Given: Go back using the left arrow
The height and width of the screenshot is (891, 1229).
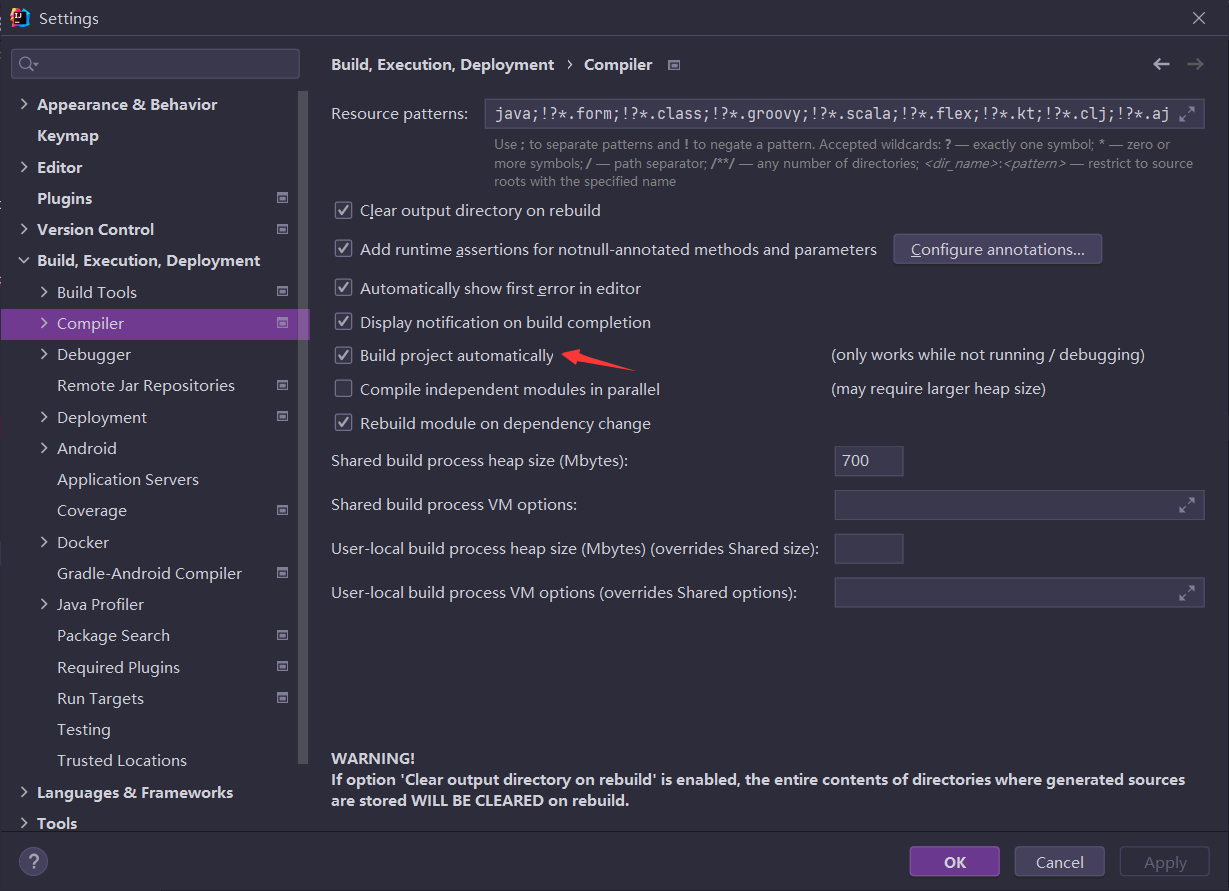Looking at the screenshot, I should point(1161,64).
